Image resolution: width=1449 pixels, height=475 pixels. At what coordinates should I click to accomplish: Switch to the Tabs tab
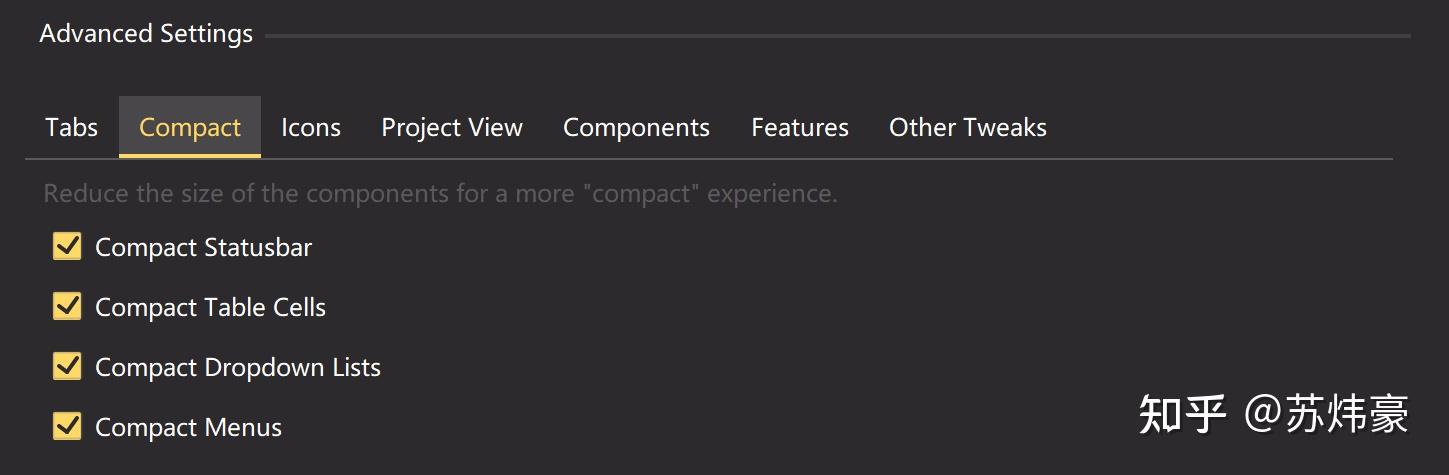[x=71, y=128]
